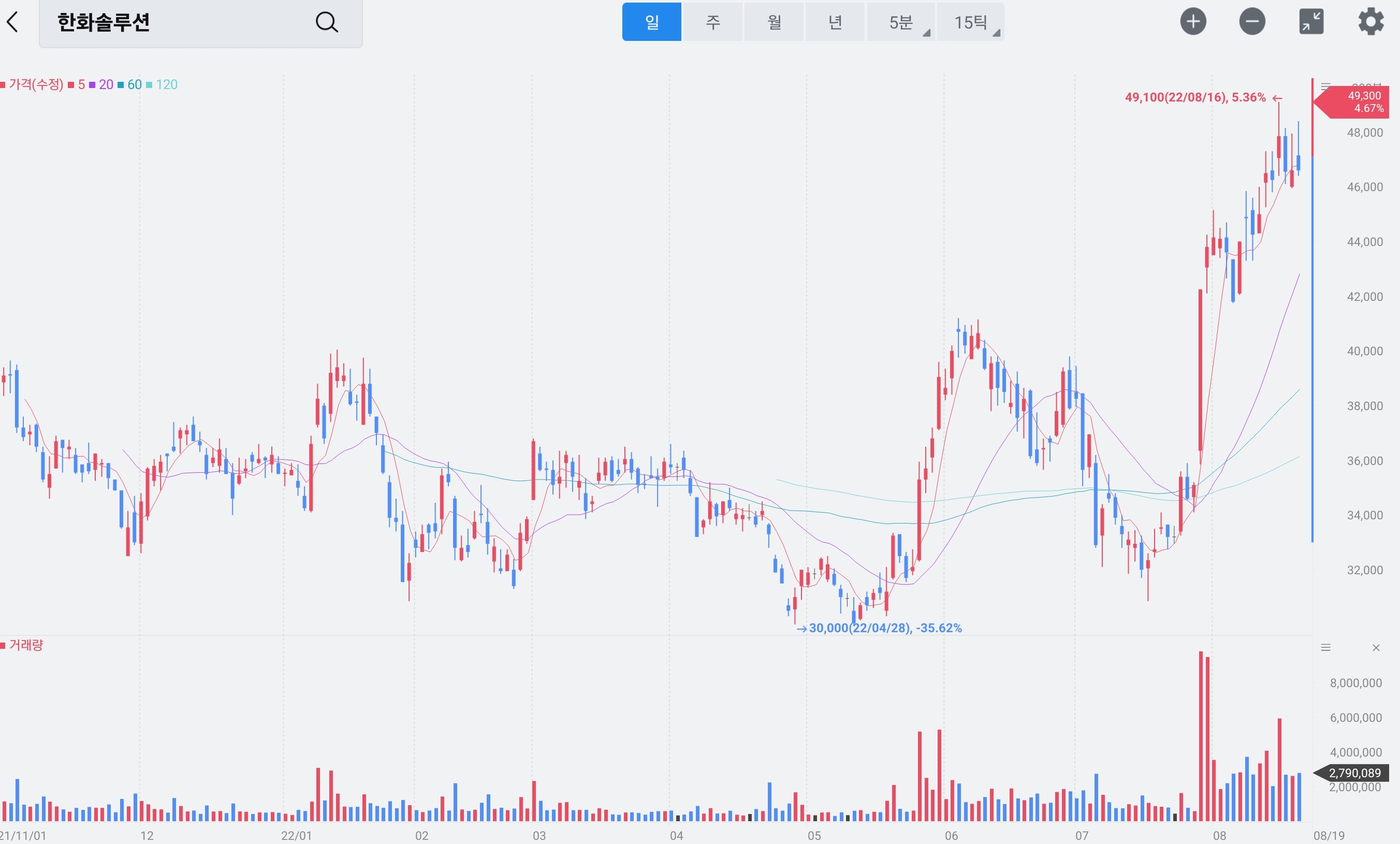
Task: Select the daily (일) chart tab
Action: pyautogui.click(x=651, y=22)
